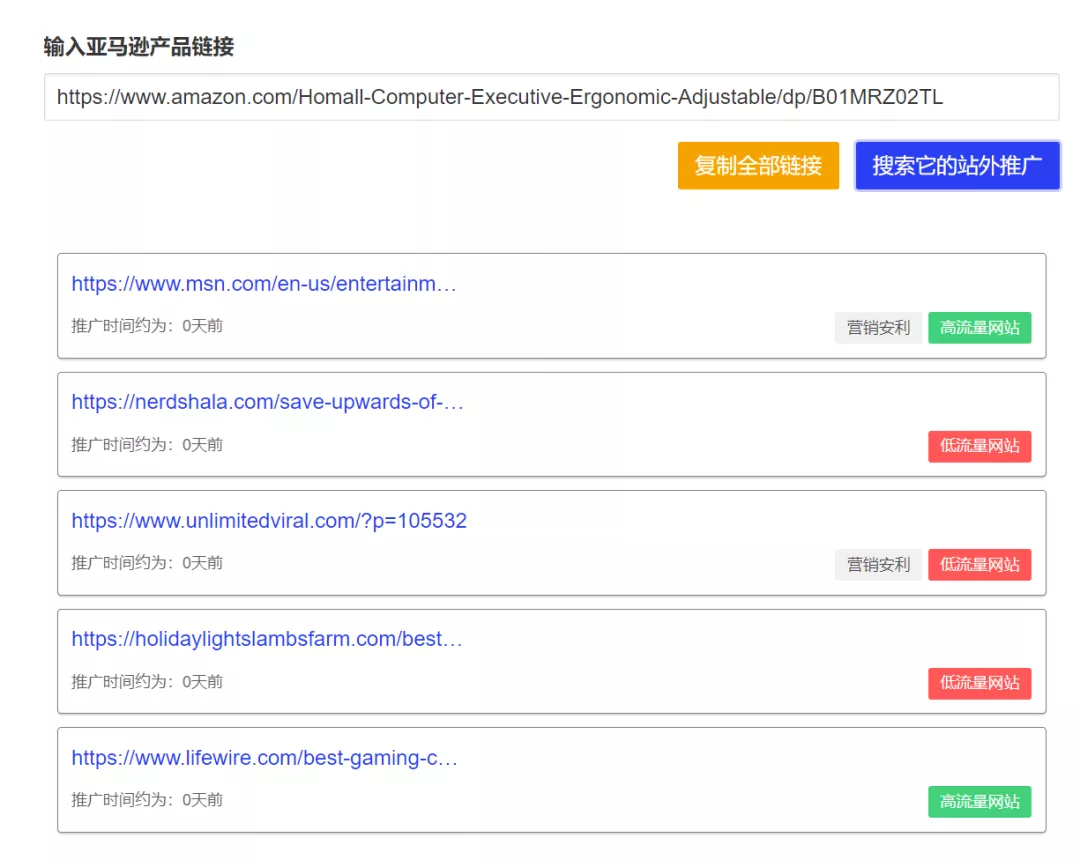Click red 低流量网站 tag in holidaylightslambsfarm row
The width and height of the screenshot is (1080, 860).
[x=979, y=683]
